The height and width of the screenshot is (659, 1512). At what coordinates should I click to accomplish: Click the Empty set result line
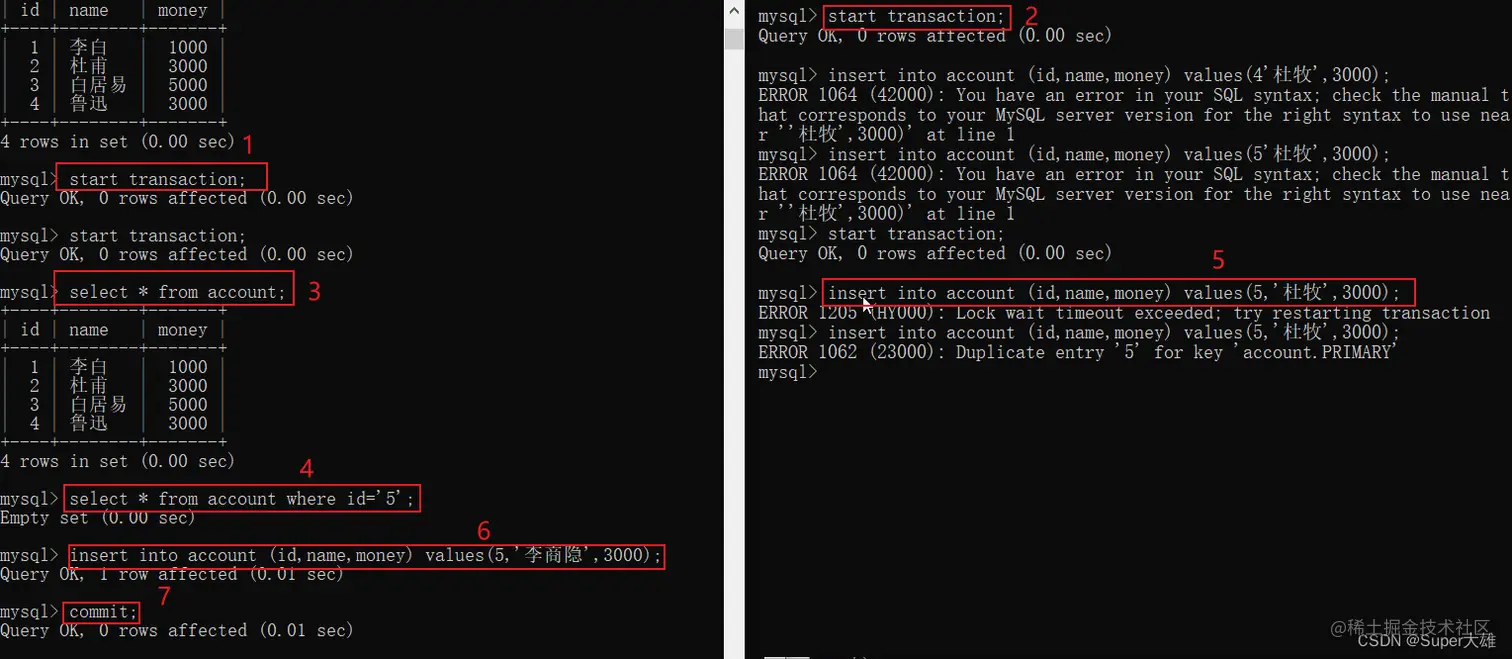(98, 517)
